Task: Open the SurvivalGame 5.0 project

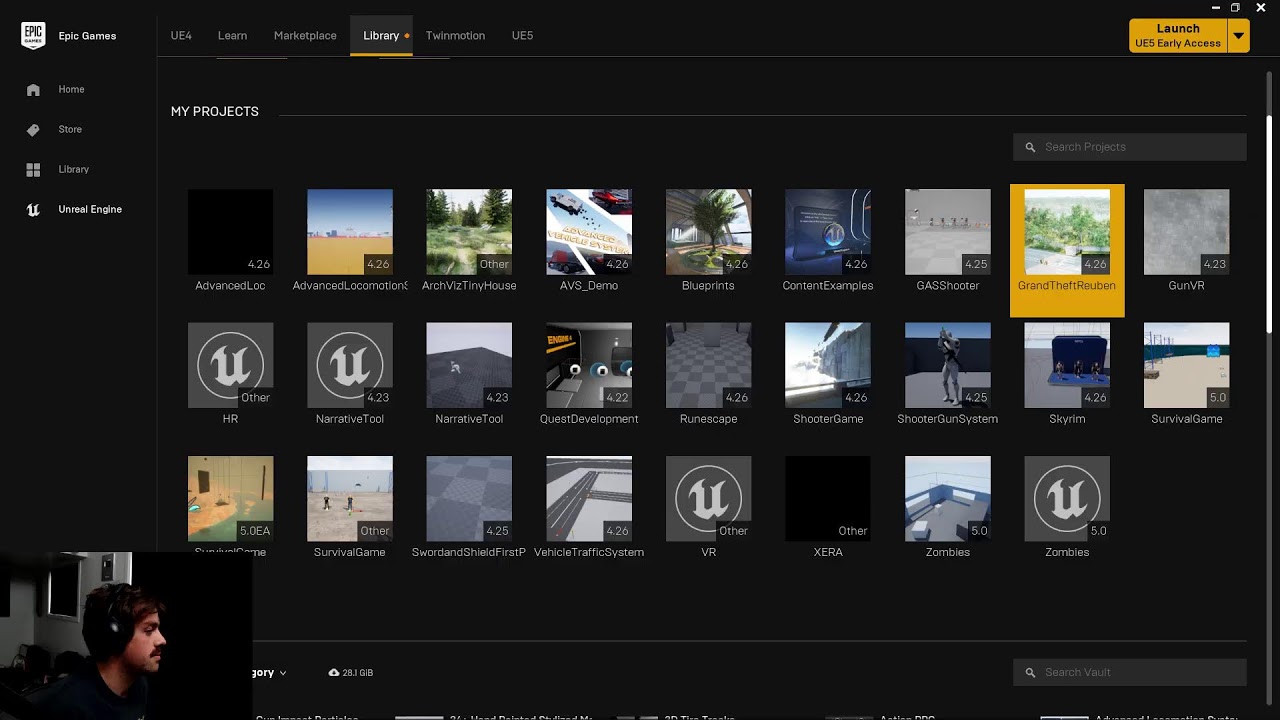Action: coord(1187,365)
